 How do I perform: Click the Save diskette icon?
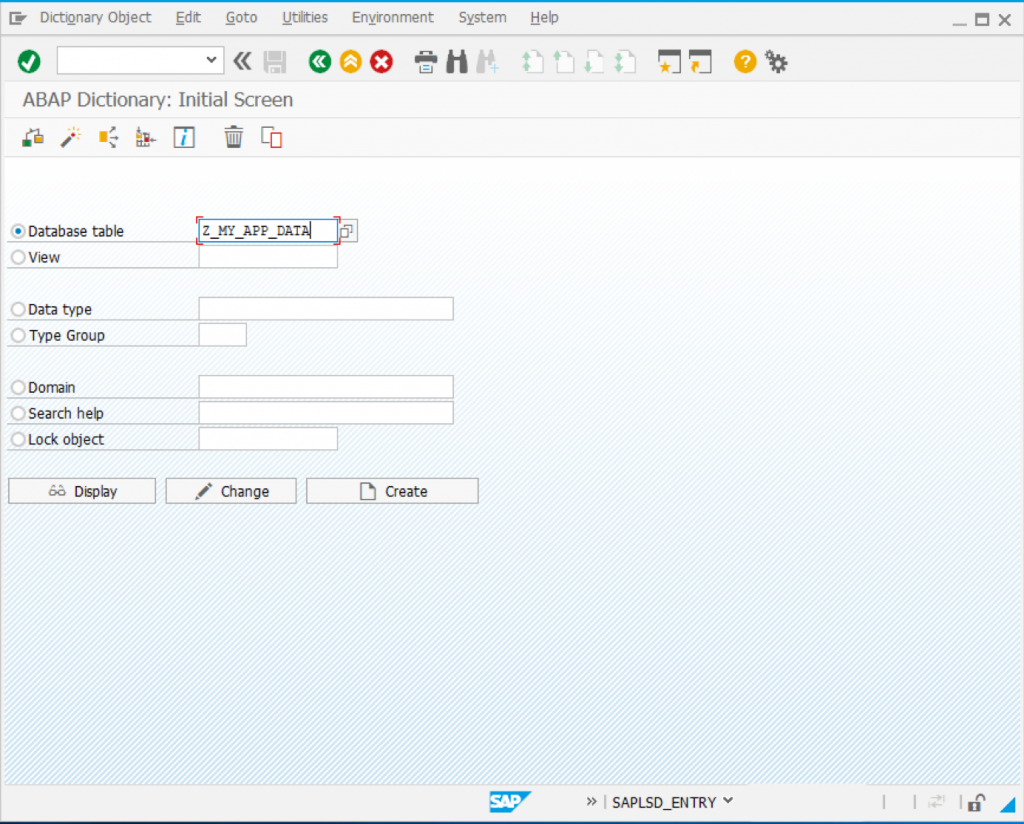coord(275,62)
